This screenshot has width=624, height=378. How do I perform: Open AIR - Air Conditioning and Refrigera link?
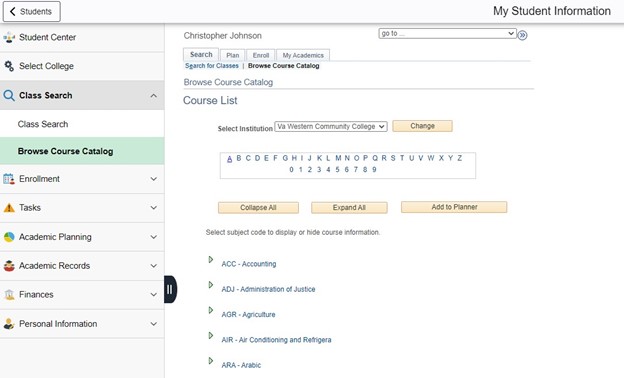276,340
